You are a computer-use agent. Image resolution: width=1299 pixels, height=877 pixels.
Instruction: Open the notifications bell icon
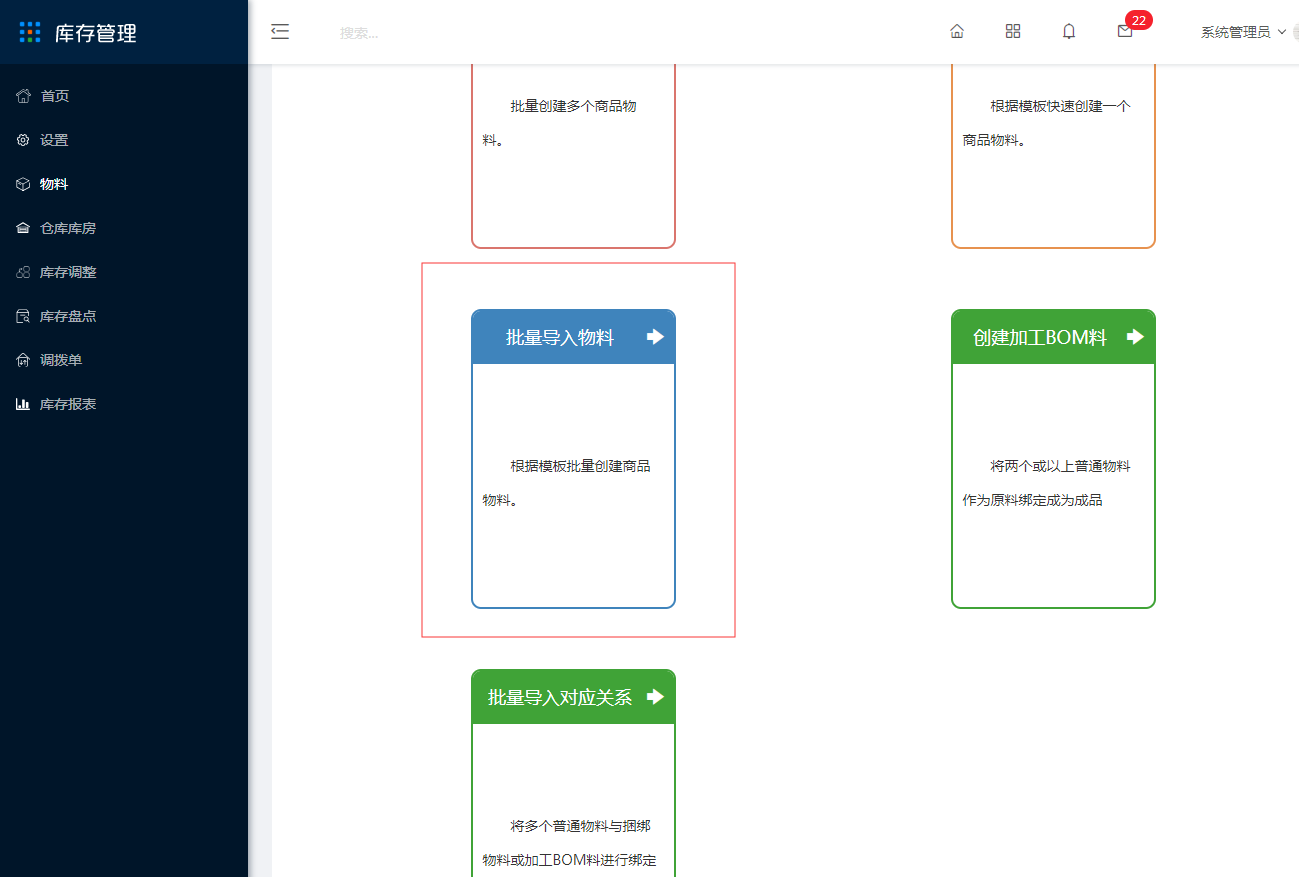pyautogui.click(x=1069, y=32)
